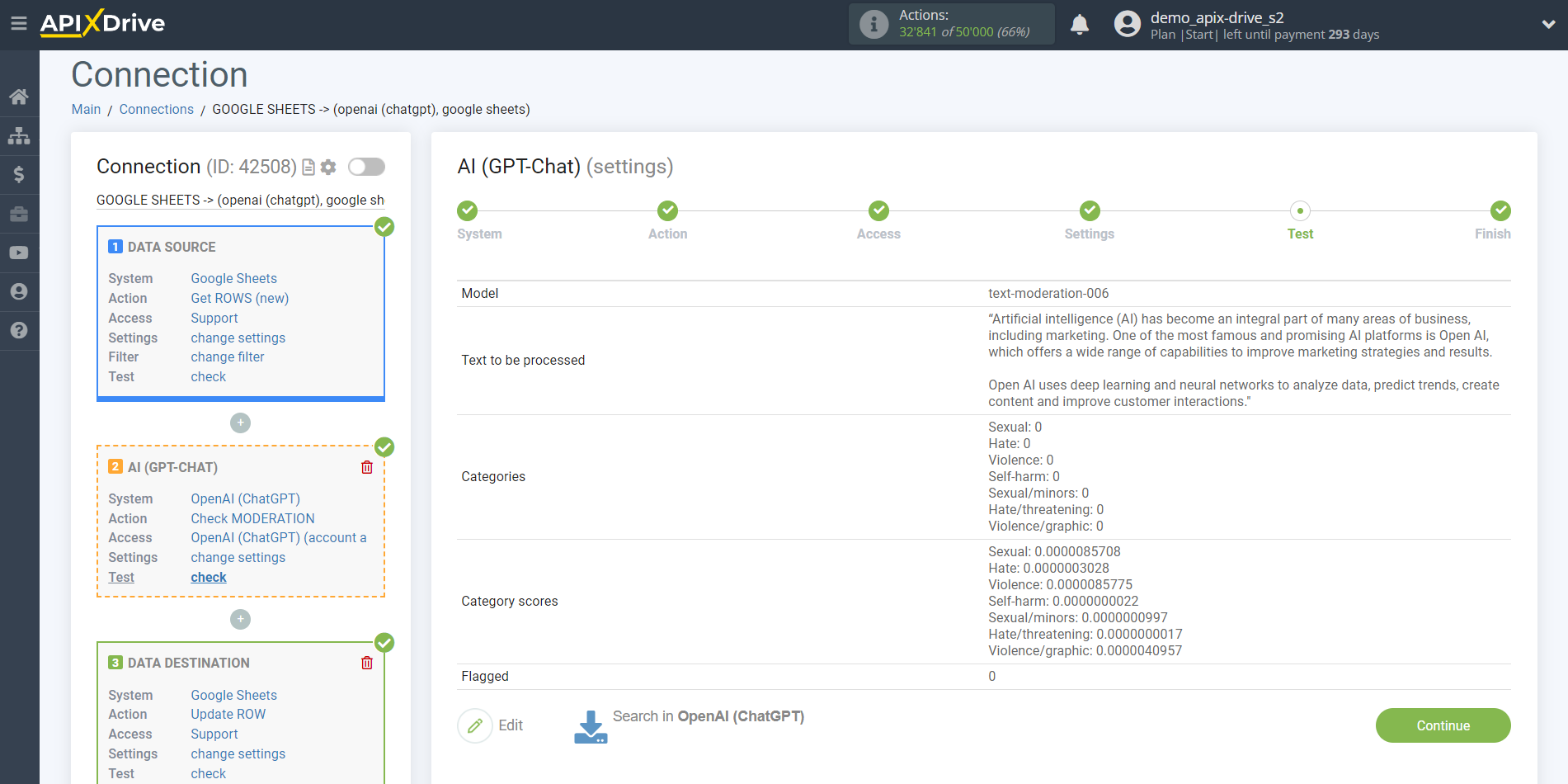The image size is (1568, 784).
Task: Click Data Source change settings link
Action: pos(238,338)
